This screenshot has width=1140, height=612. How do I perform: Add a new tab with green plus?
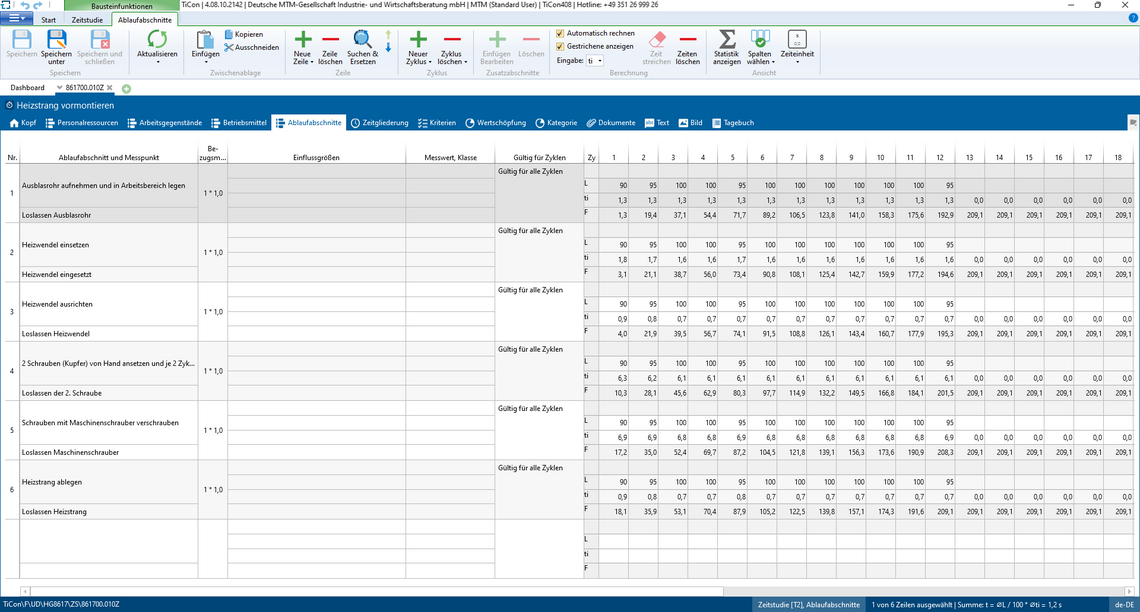pos(127,88)
